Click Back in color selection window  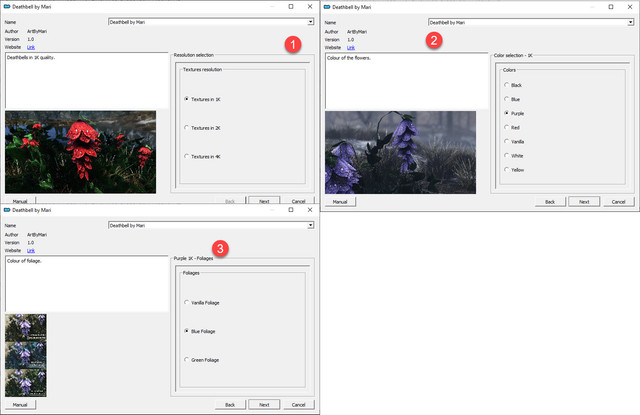point(550,202)
